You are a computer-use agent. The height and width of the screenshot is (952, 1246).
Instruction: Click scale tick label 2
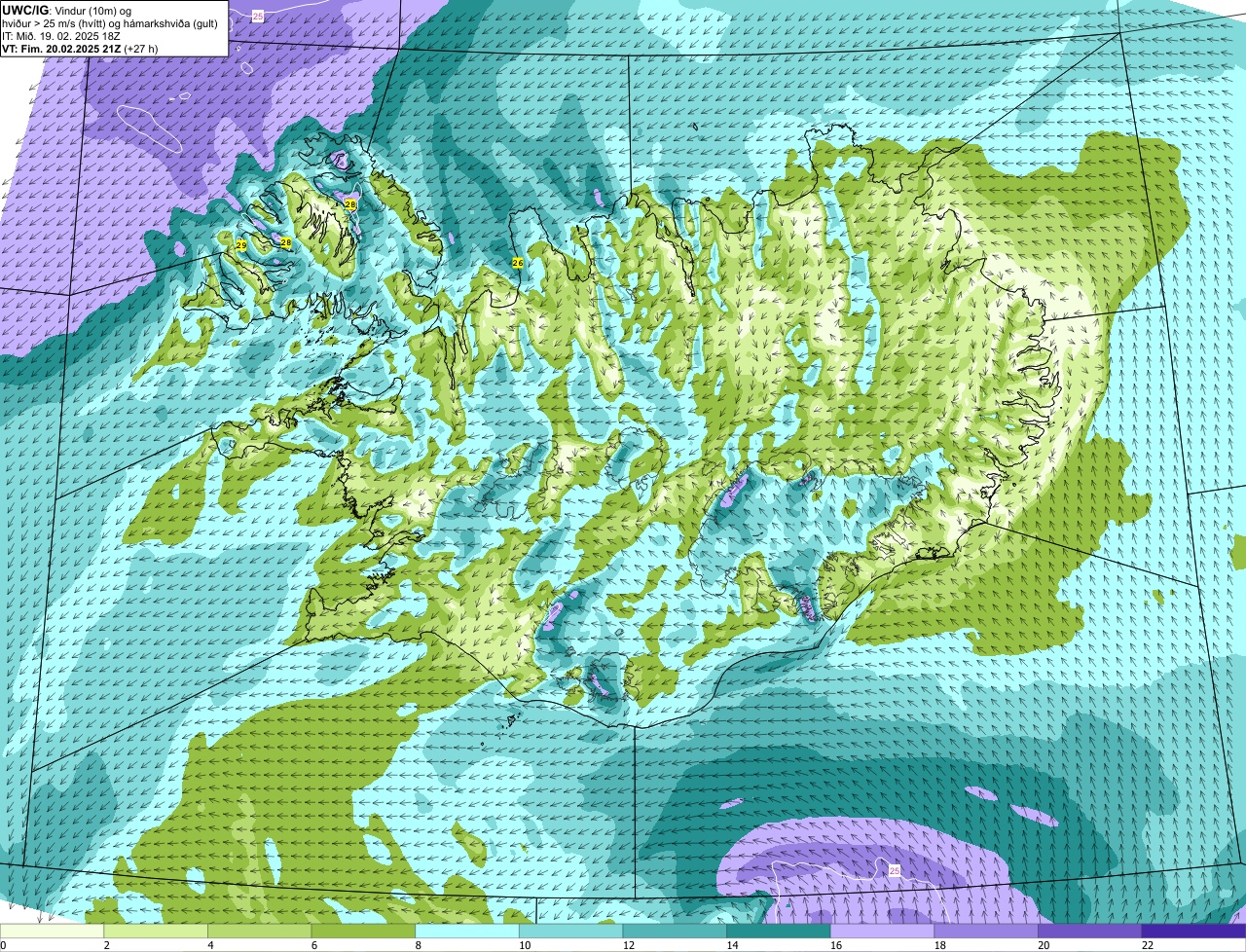(106, 945)
